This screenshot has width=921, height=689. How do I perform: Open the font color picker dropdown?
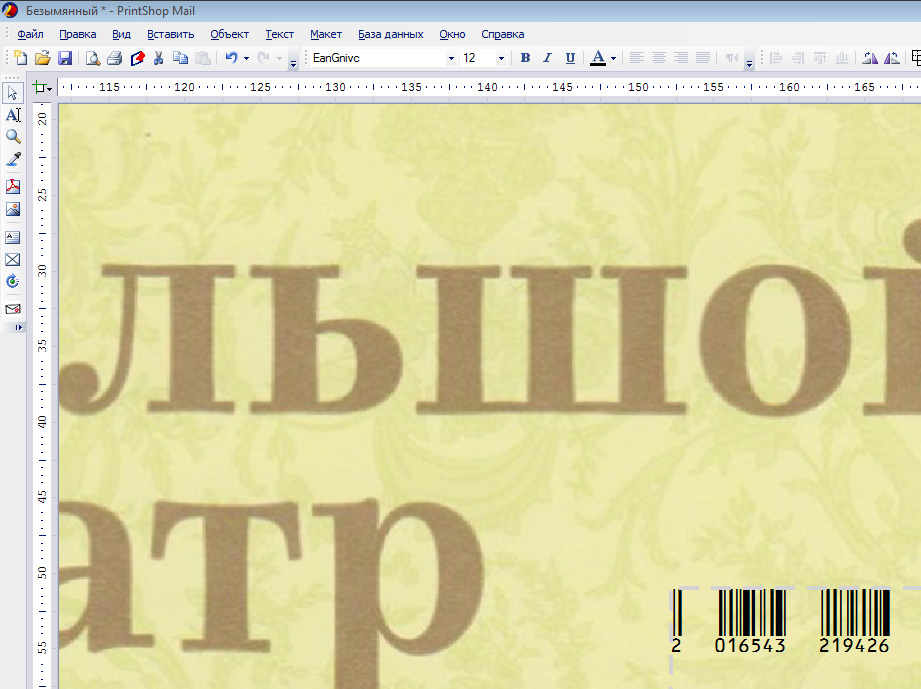pos(613,58)
